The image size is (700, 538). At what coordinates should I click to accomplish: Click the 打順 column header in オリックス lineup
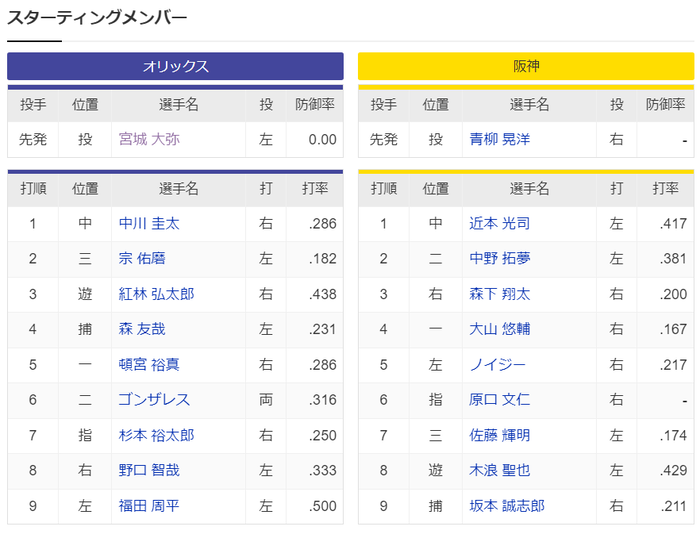coord(33,188)
